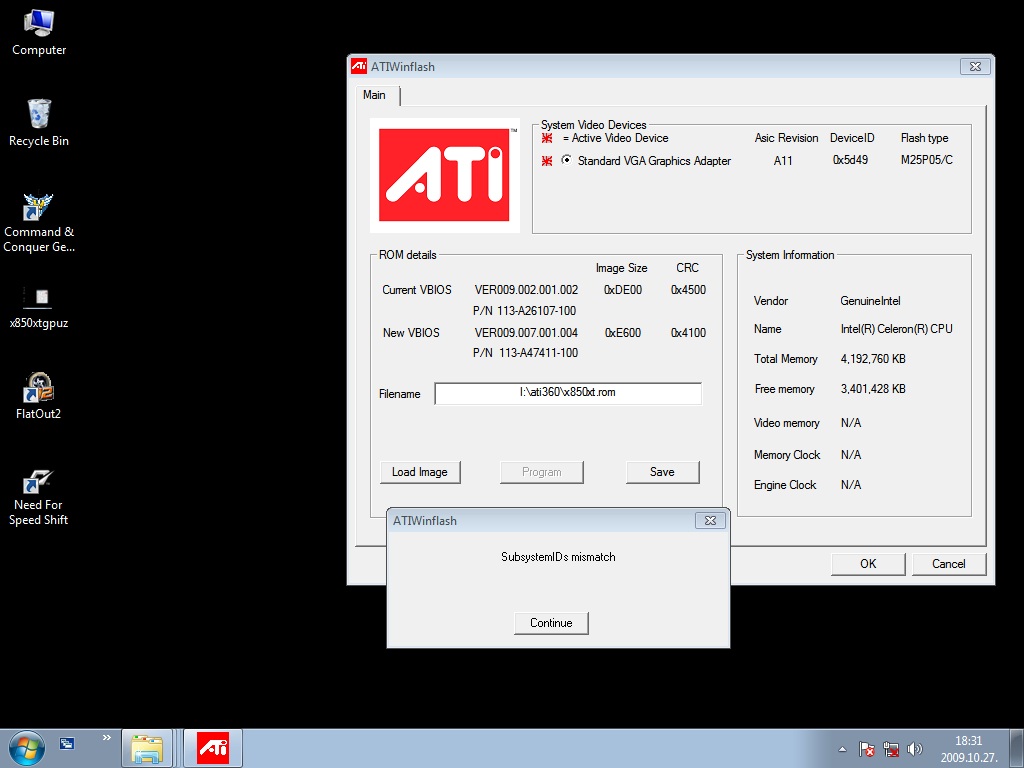This screenshot has height=768, width=1024.
Task: Click Cancel in the ATIWinflash window
Action: coord(949,564)
